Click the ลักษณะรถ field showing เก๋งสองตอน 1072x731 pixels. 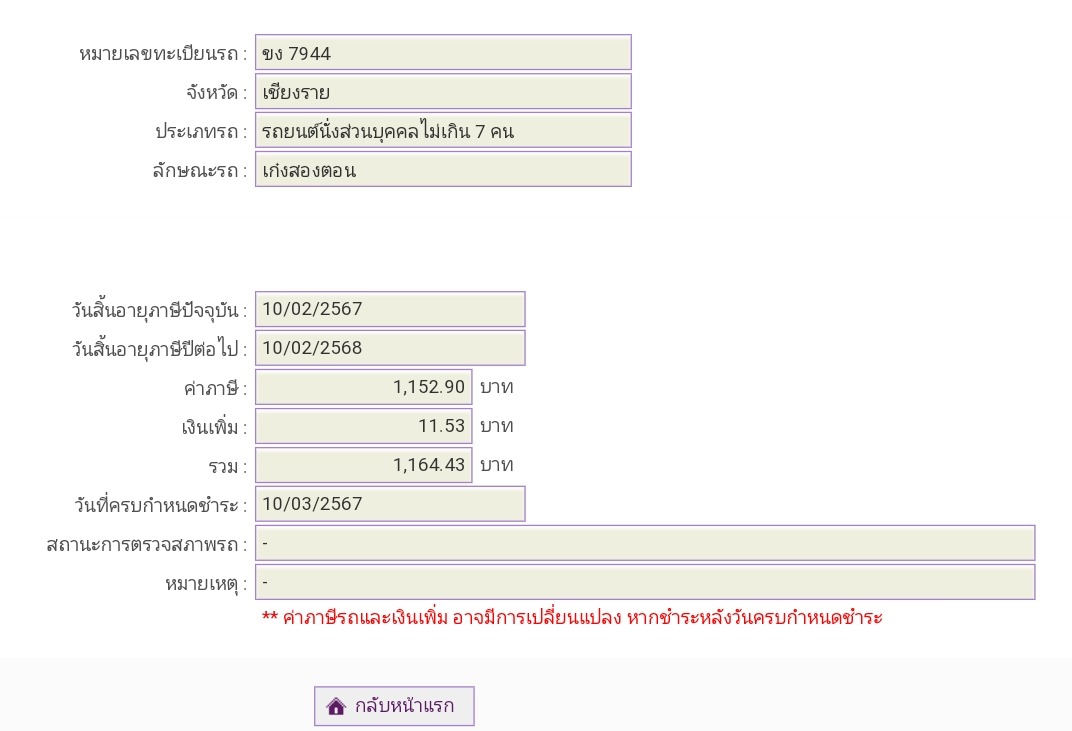(x=443, y=170)
